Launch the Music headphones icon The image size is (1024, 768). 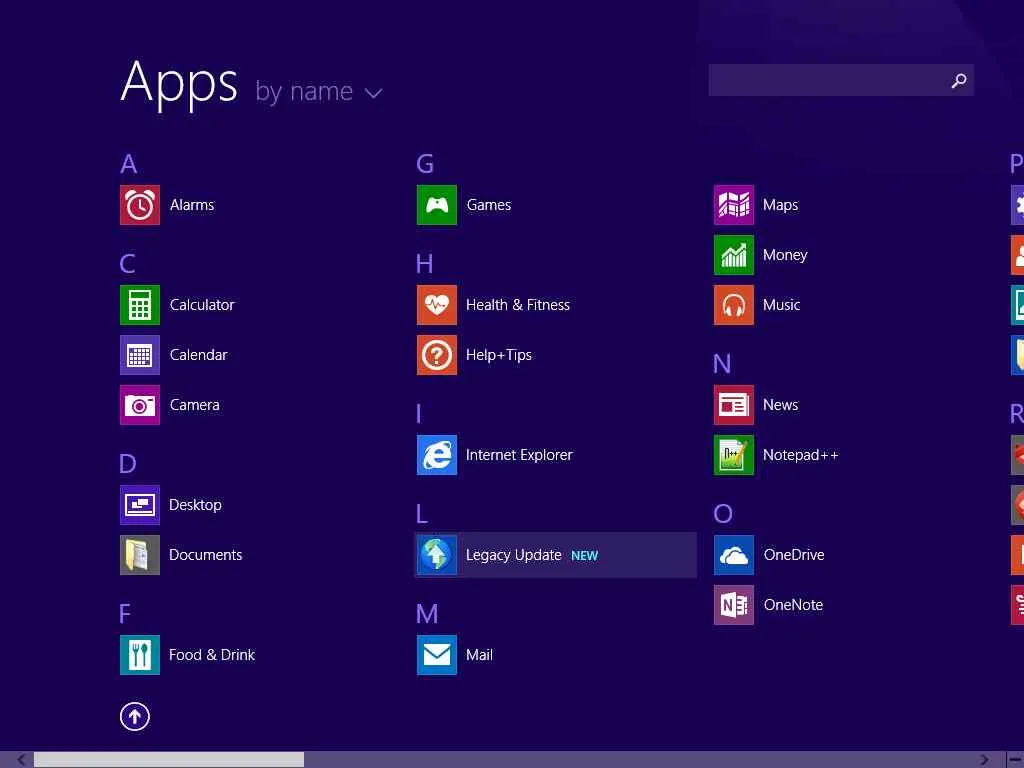pos(734,305)
